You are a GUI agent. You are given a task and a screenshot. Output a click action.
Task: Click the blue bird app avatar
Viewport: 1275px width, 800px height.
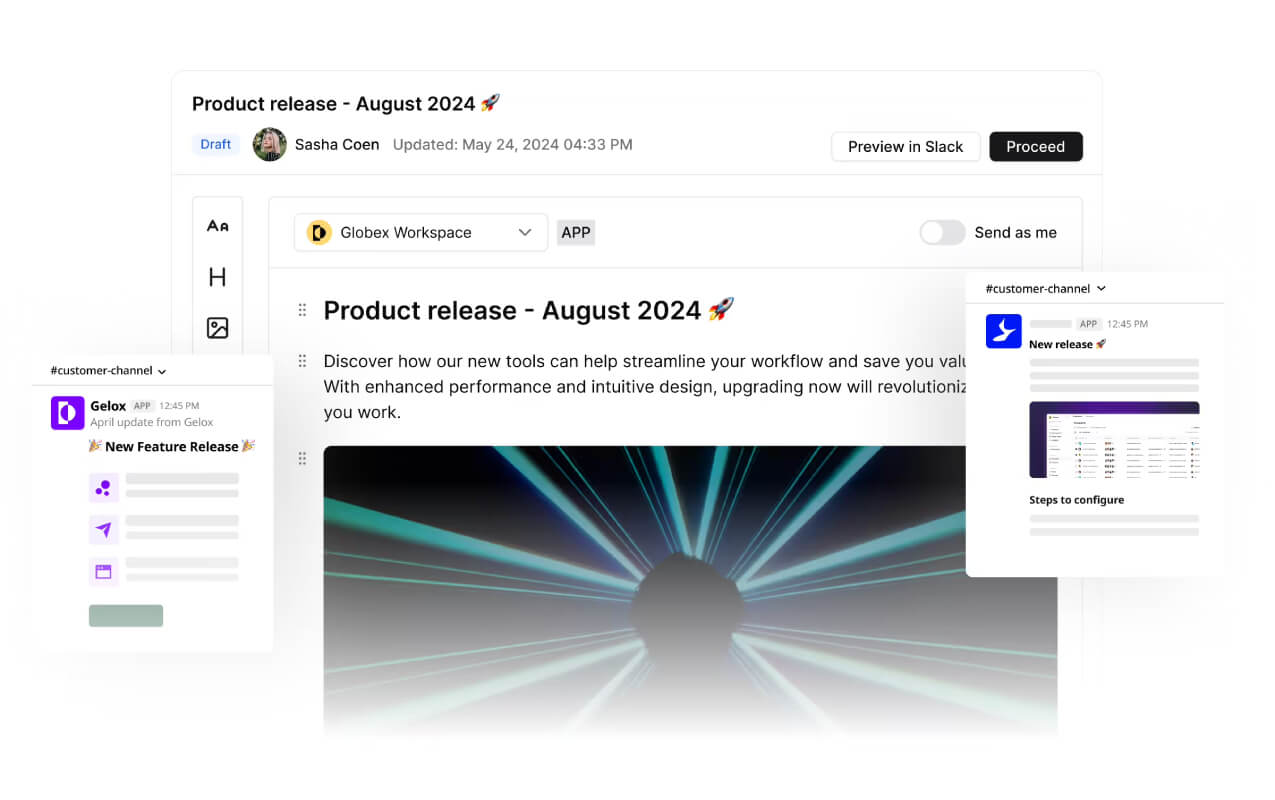[x=1003, y=331]
